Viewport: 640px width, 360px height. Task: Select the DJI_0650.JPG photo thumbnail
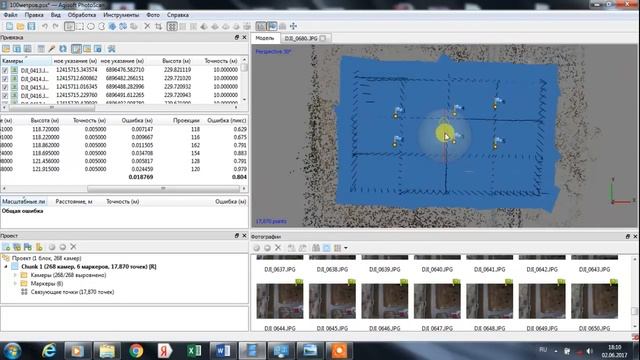(x=594, y=301)
